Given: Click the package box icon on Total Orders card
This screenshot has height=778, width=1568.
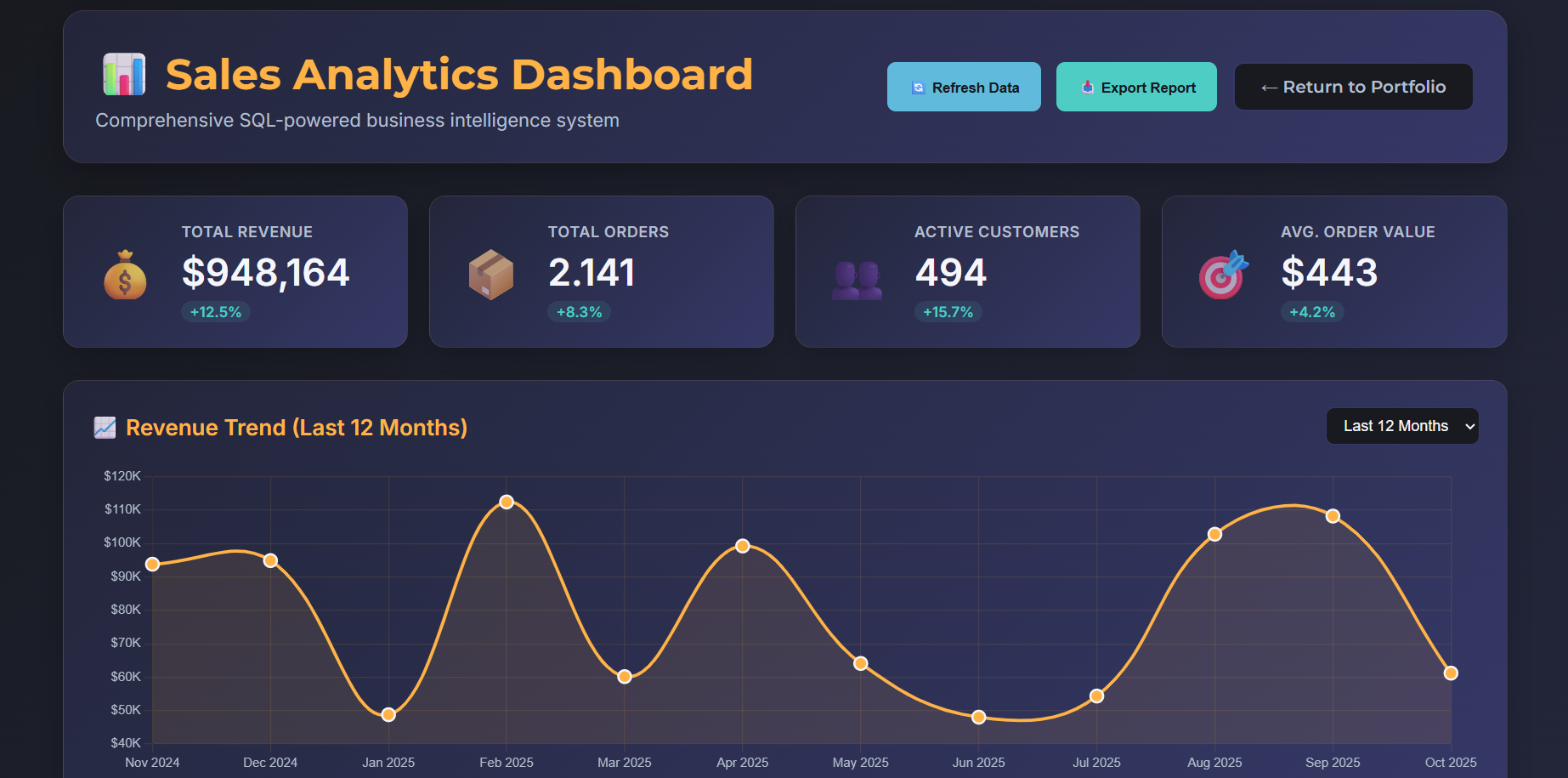Looking at the screenshot, I should 491,274.
